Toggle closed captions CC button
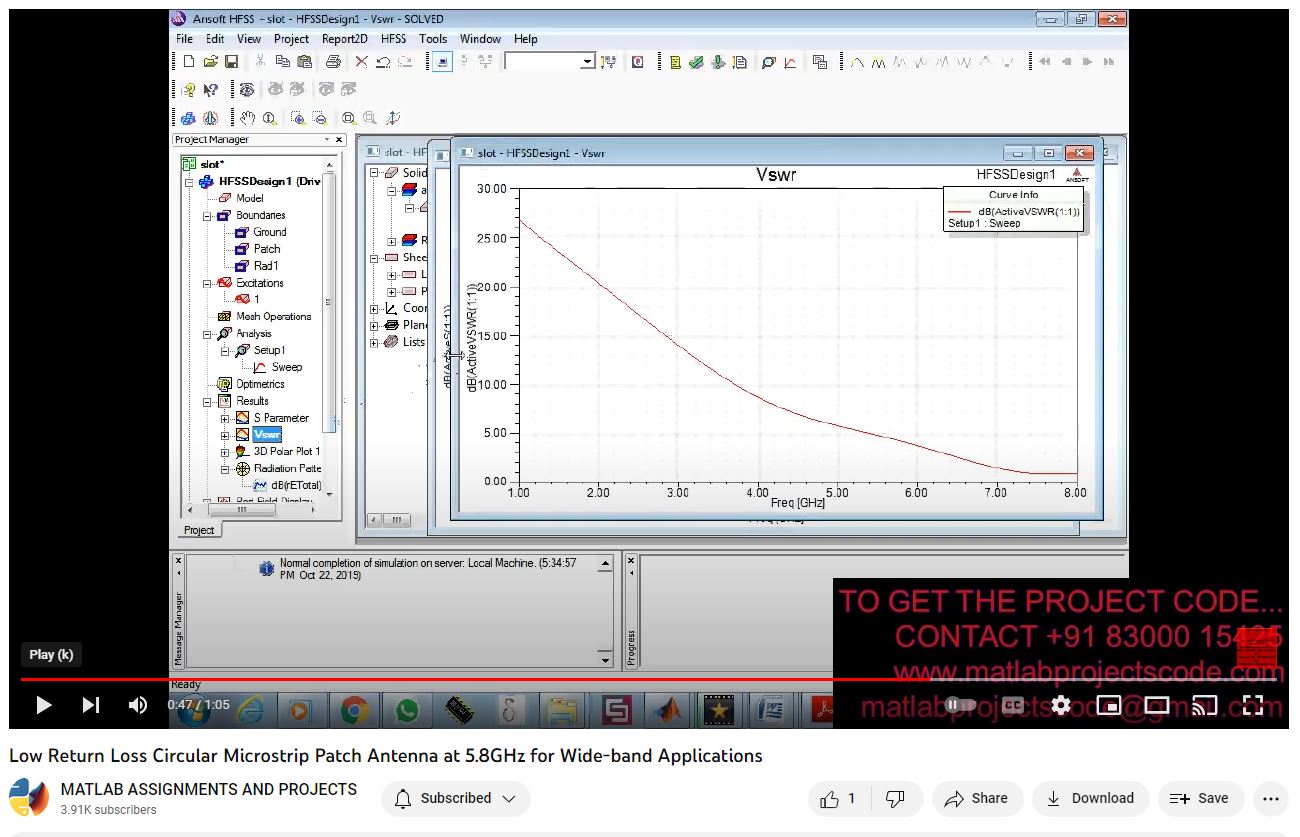 [1012, 705]
